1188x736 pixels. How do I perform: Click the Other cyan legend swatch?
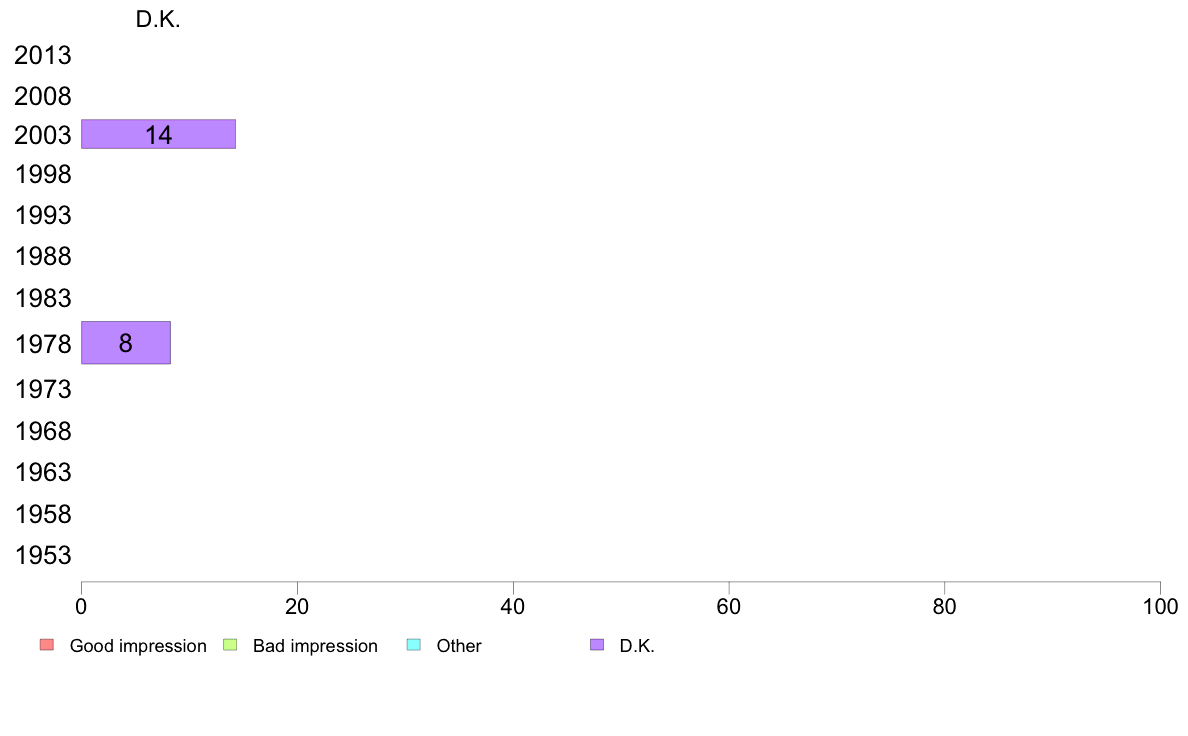pos(414,645)
